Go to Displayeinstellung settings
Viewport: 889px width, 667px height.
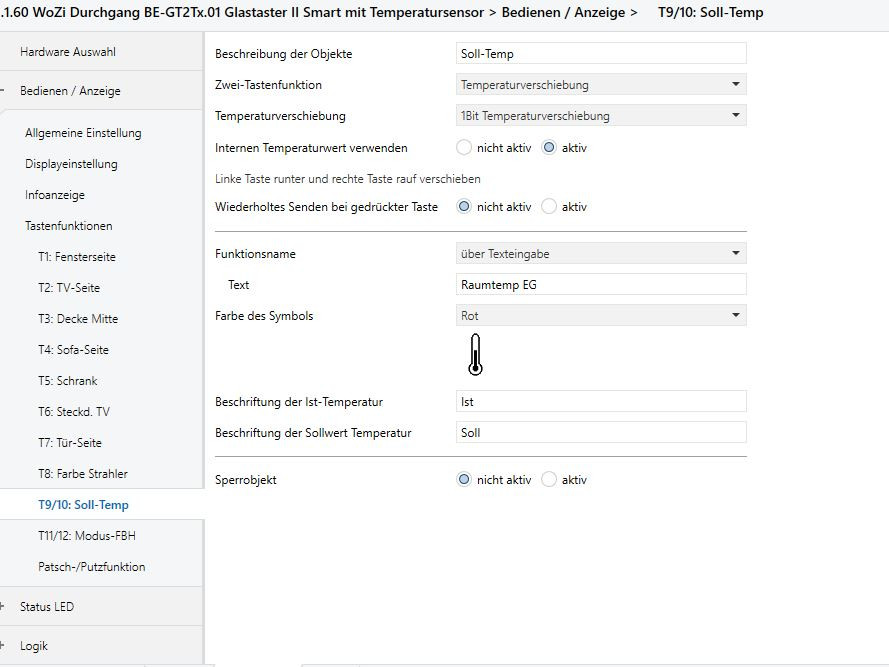71,164
